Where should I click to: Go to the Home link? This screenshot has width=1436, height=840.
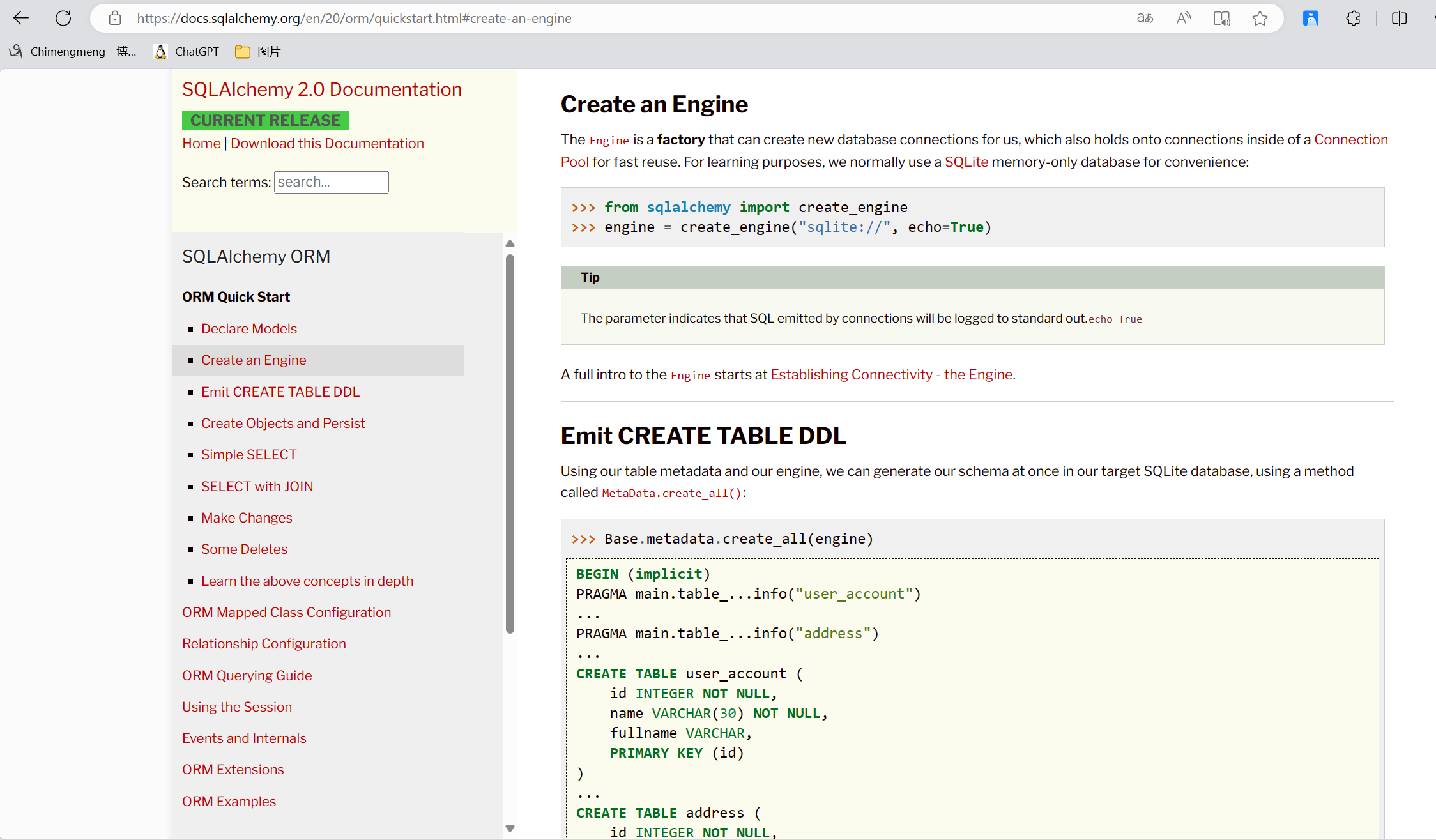[201, 143]
